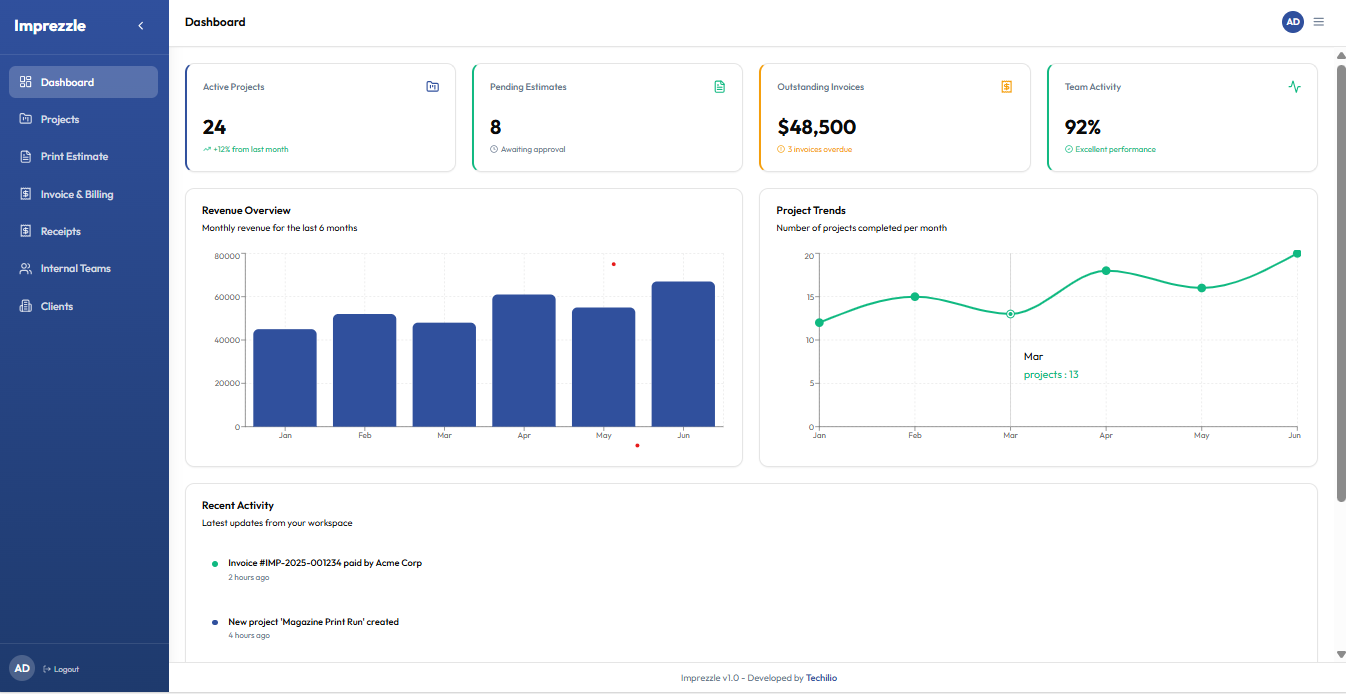The width and height of the screenshot is (1346, 694).
Task: Open the Techilio link in footer
Action: tap(822, 678)
